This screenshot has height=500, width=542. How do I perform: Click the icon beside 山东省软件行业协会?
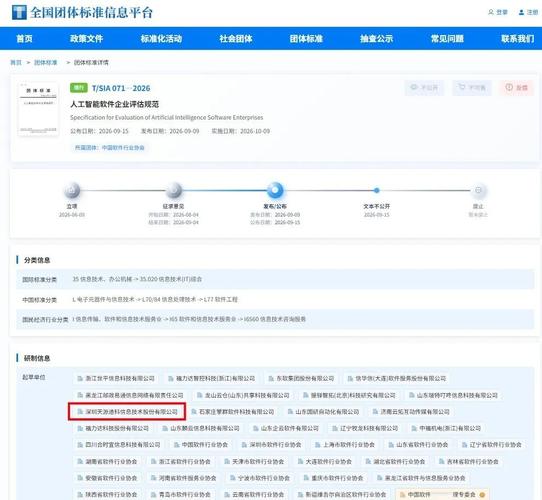tap(391, 445)
